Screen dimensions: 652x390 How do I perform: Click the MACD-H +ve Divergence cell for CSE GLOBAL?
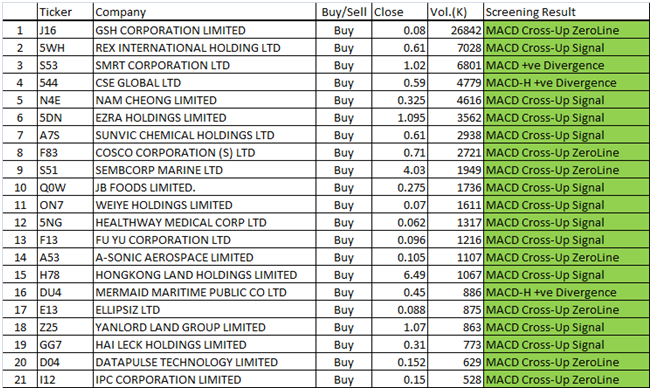click(566, 83)
